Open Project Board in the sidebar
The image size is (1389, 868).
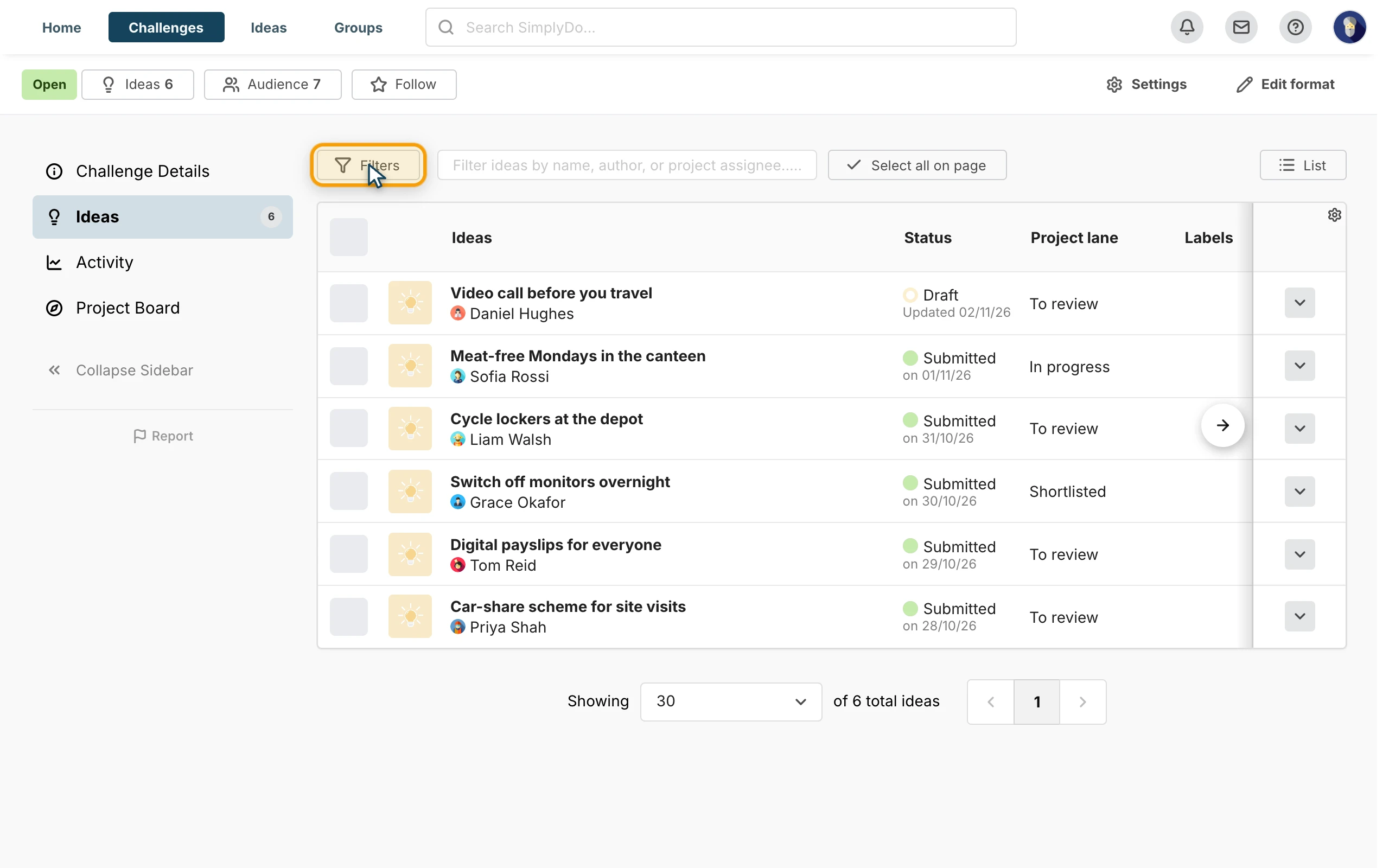pos(162,308)
